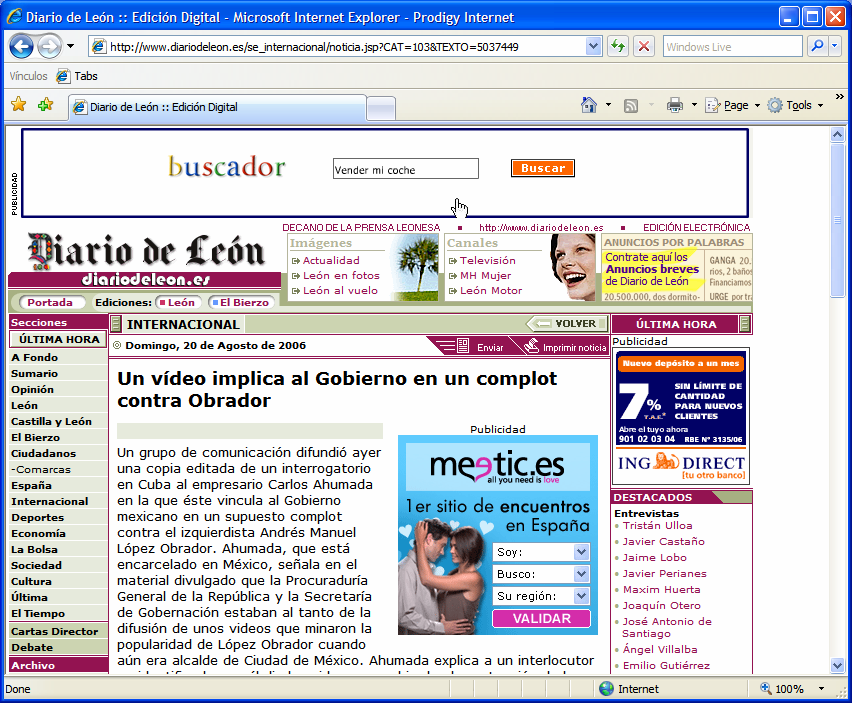Select the León edition
The width and height of the screenshot is (852, 703).
click(x=178, y=303)
